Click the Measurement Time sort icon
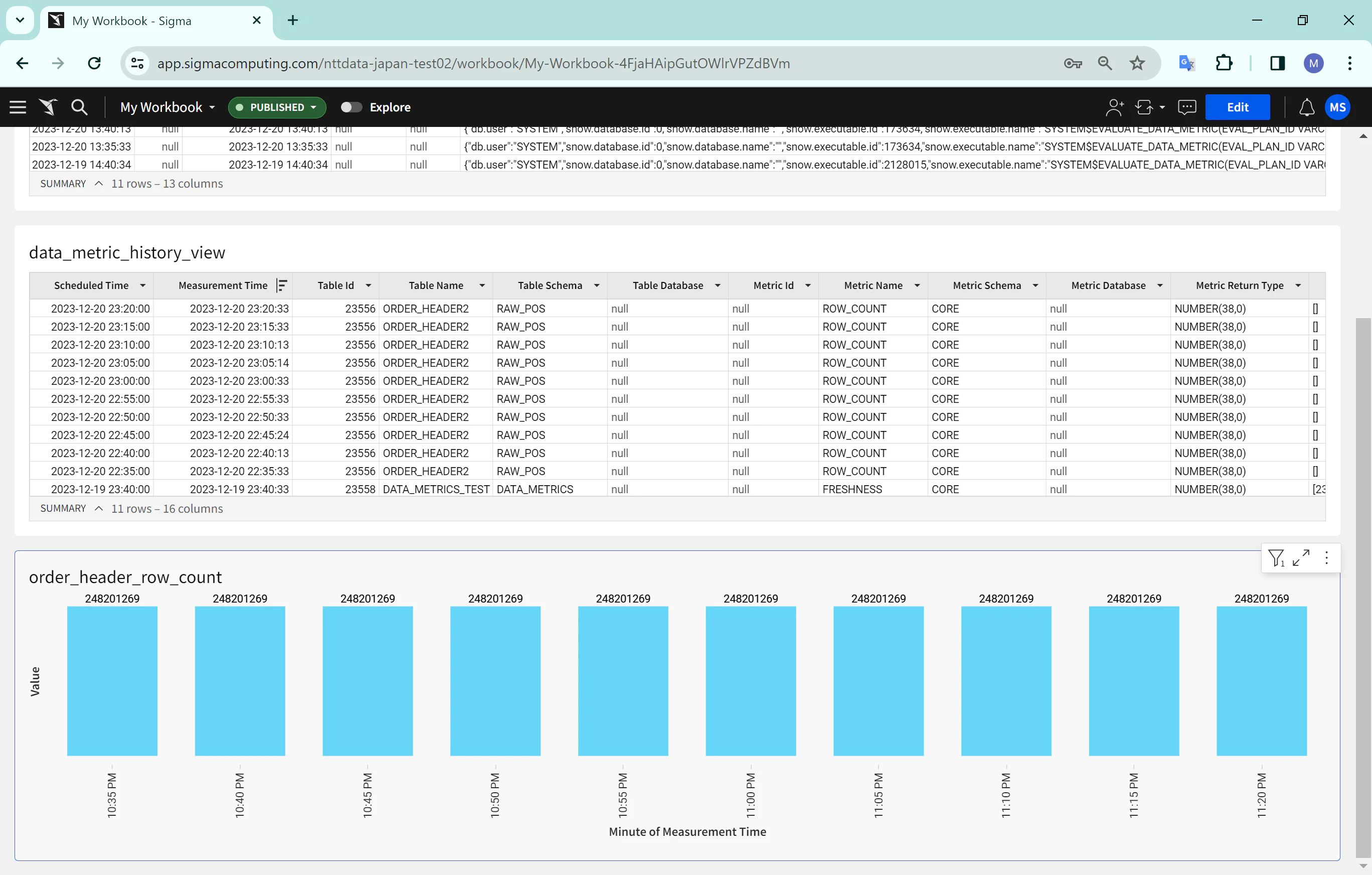This screenshot has height=875, width=1372. point(281,285)
